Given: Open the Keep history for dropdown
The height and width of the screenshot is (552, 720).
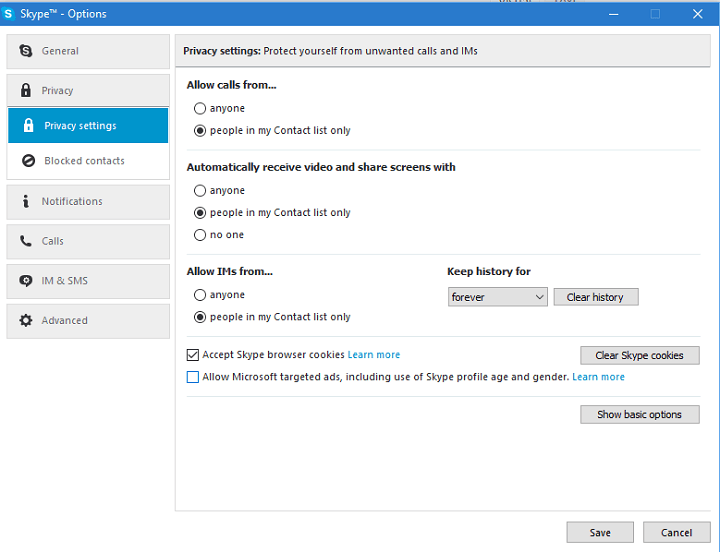Looking at the screenshot, I should coord(498,297).
